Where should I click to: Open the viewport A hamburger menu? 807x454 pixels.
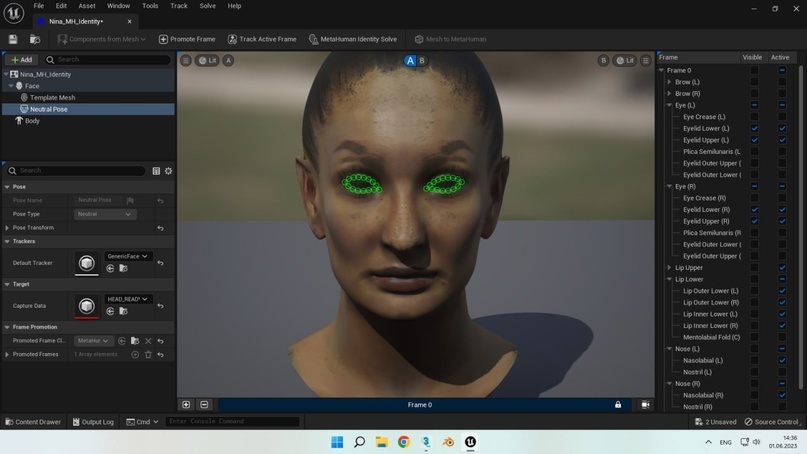tap(186, 61)
